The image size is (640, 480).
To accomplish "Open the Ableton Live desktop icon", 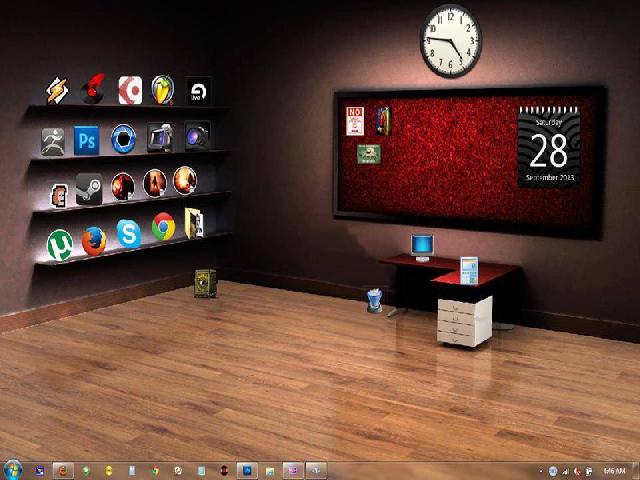I will click(198, 92).
